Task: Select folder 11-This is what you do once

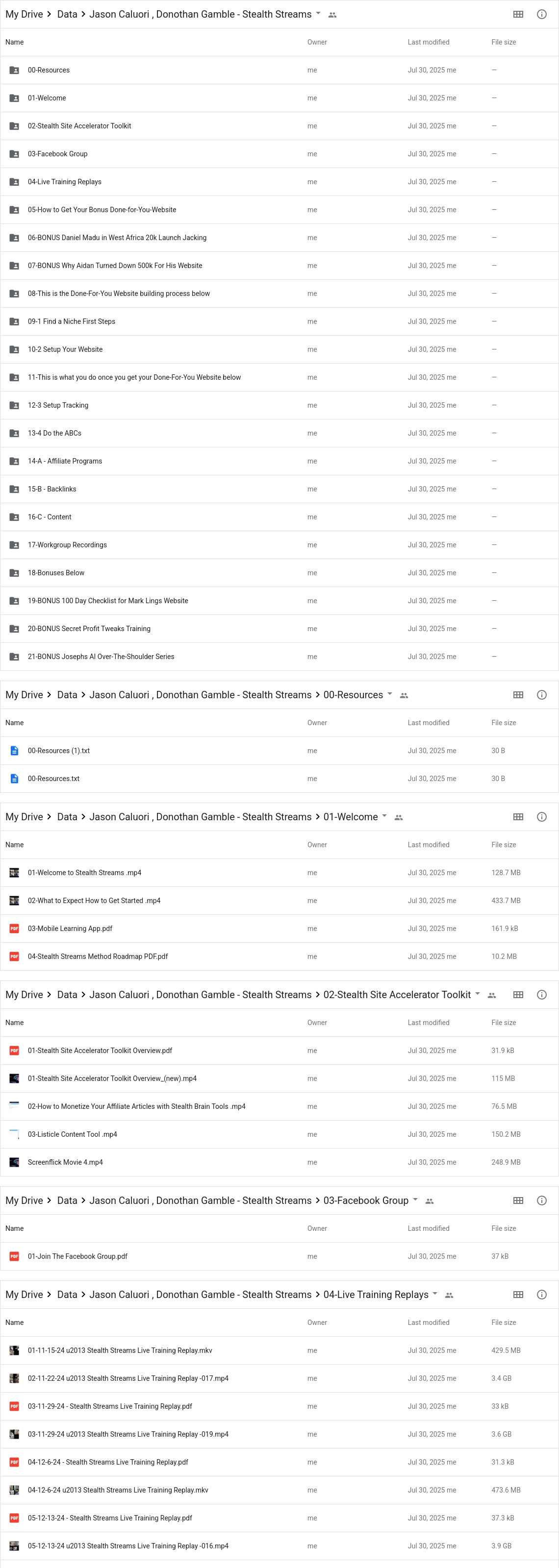Action: (279, 377)
